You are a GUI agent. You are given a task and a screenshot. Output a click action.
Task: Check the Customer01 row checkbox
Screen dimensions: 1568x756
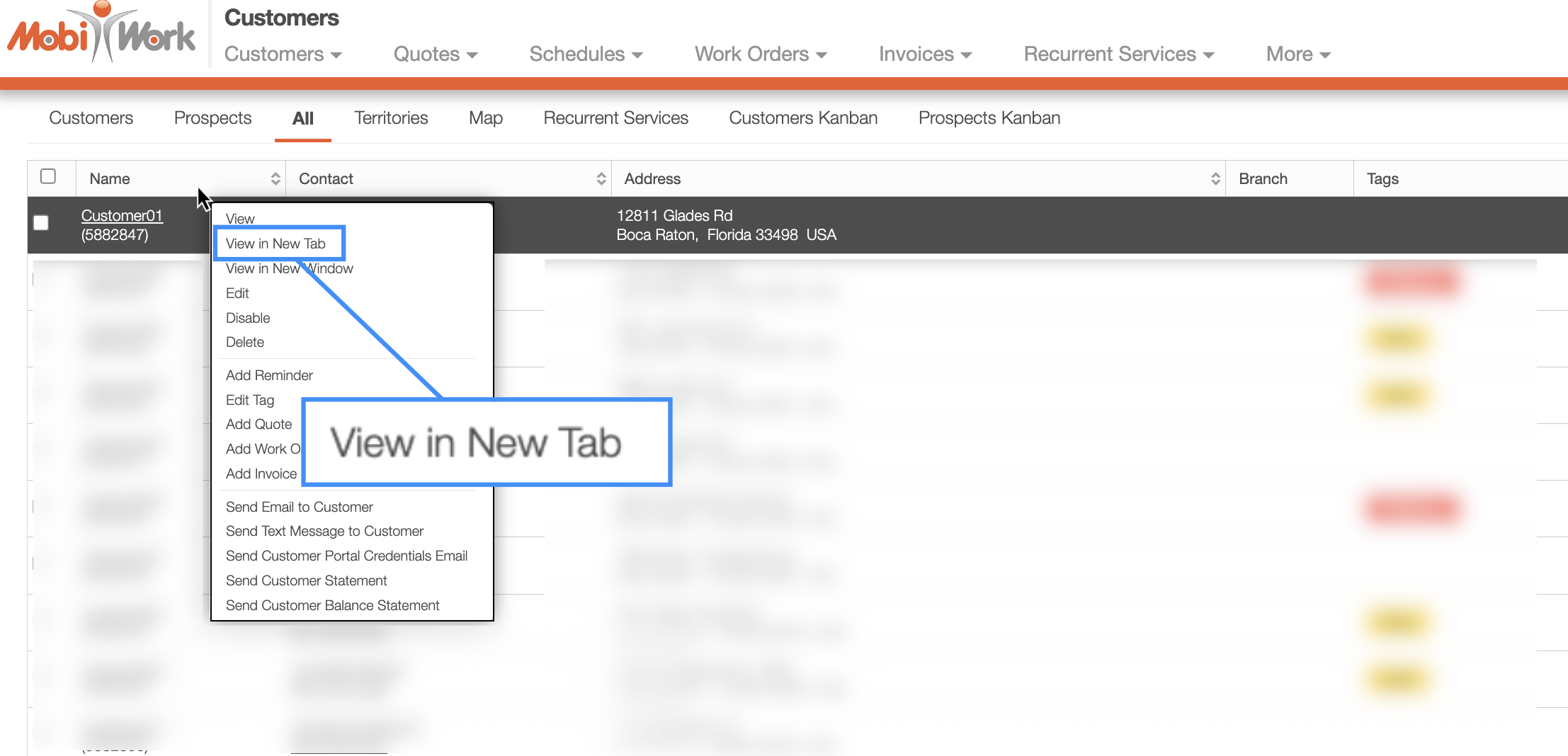pyautogui.click(x=41, y=223)
